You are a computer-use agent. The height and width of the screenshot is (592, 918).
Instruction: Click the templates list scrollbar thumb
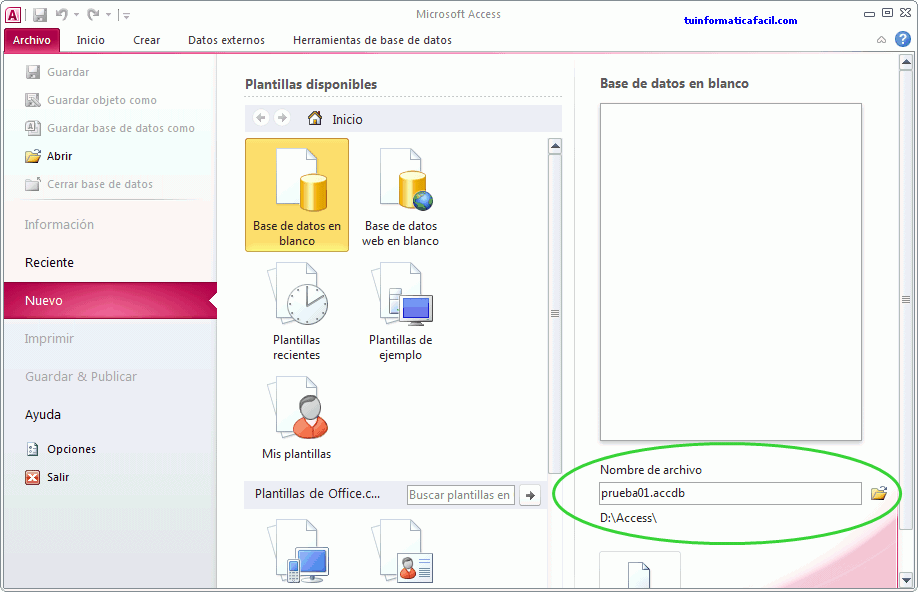tap(555, 313)
